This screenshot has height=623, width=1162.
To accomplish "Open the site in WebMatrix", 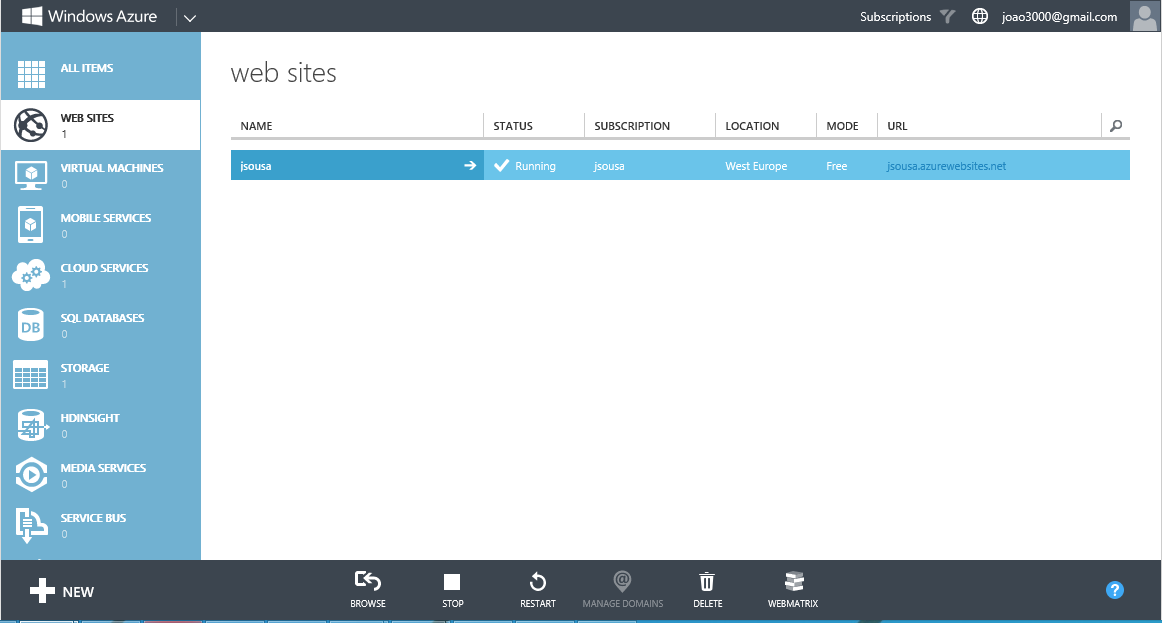I will pyautogui.click(x=793, y=581).
